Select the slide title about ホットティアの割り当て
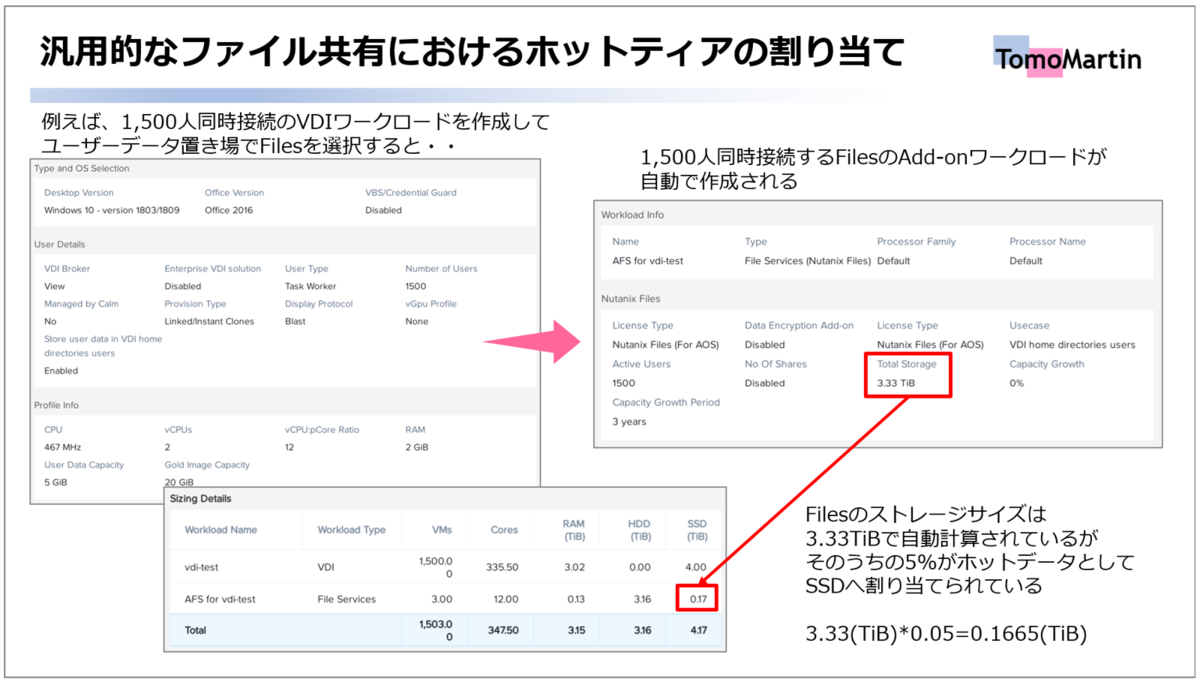This screenshot has height=682, width=1200. pos(472,53)
